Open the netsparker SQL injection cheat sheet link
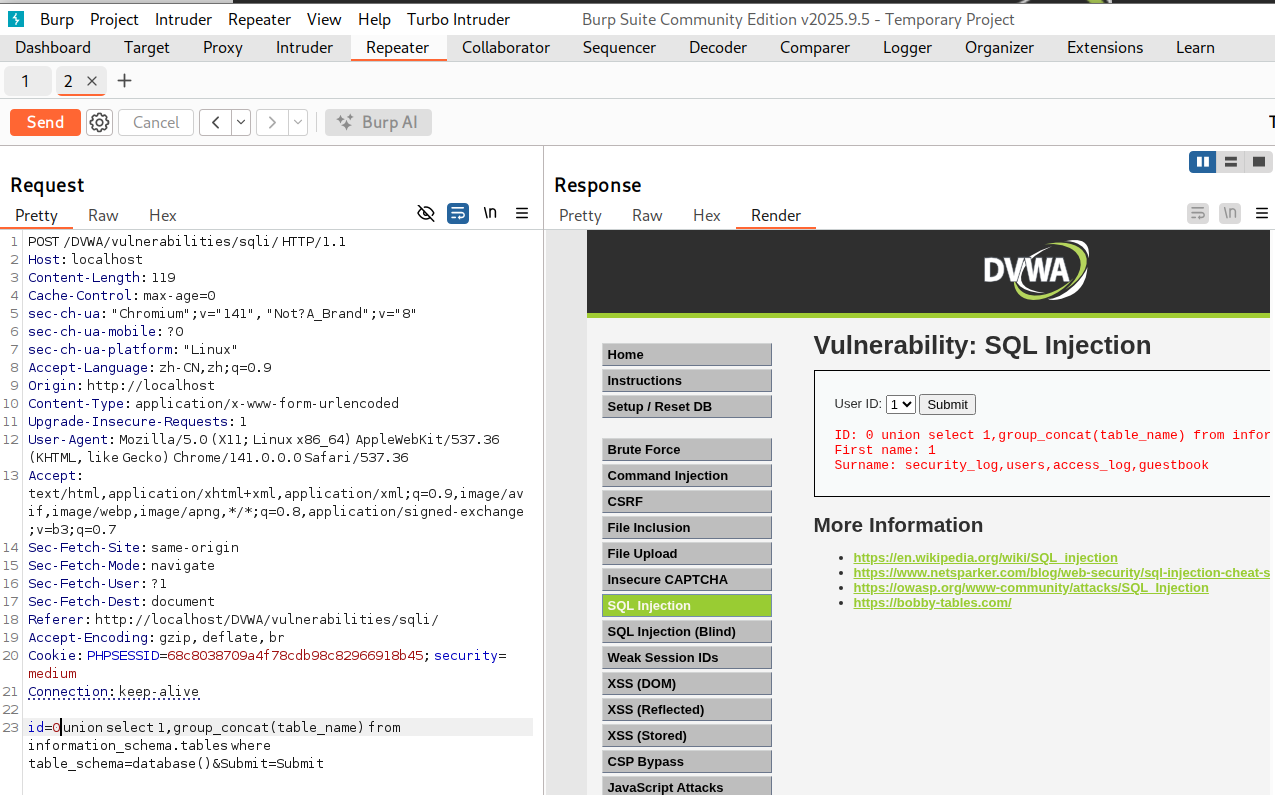Image resolution: width=1275 pixels, height=795 pixels. [x=1062, y=572]
